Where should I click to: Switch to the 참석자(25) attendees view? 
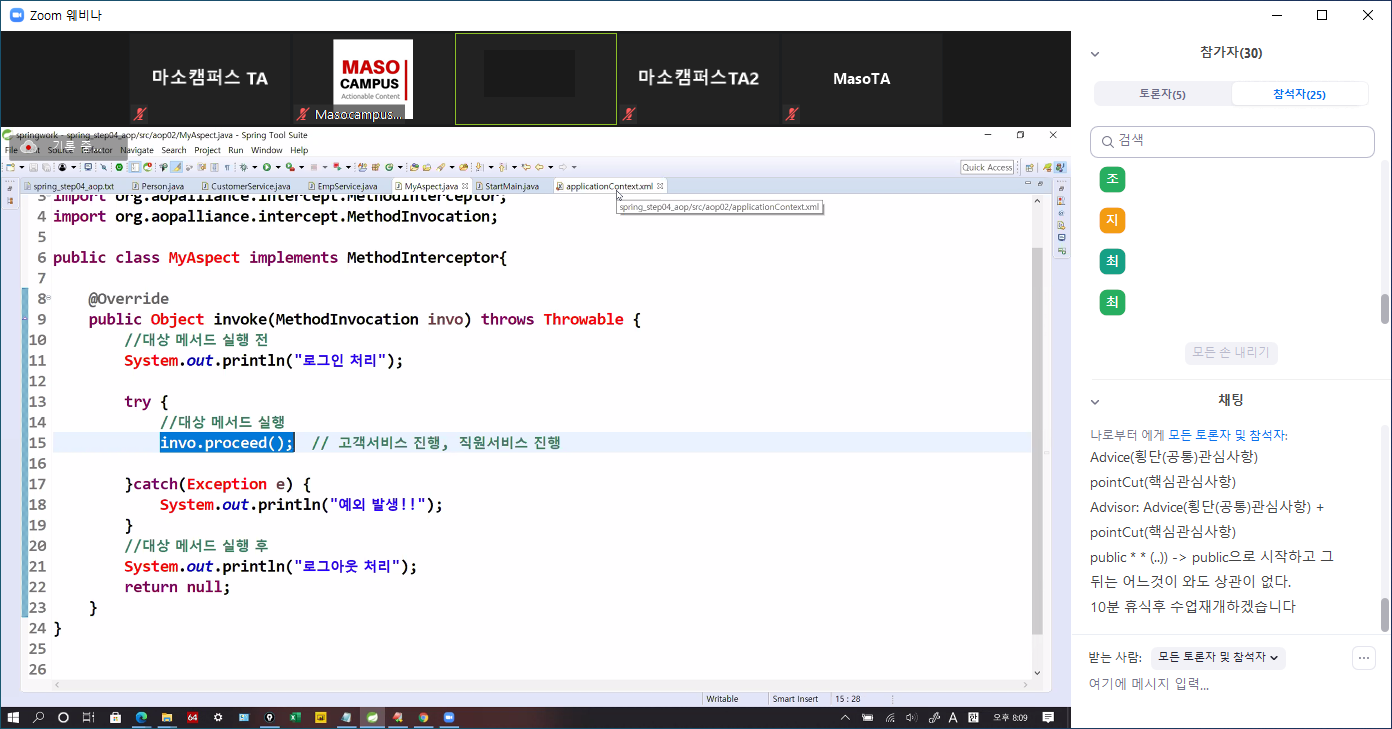(1299, 94)
